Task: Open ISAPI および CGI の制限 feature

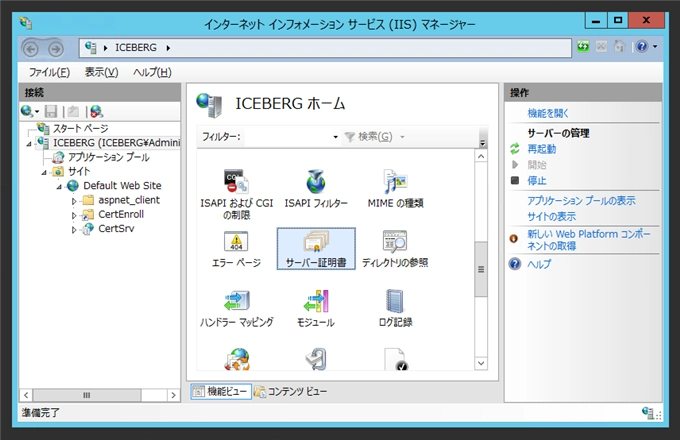Action: pyautogui.click(x=236, y=194)
